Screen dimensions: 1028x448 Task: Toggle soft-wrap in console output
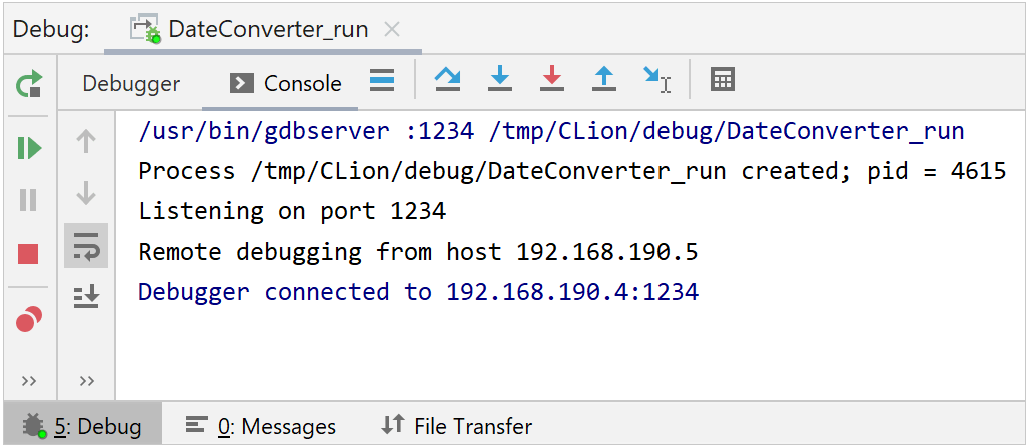86,246
